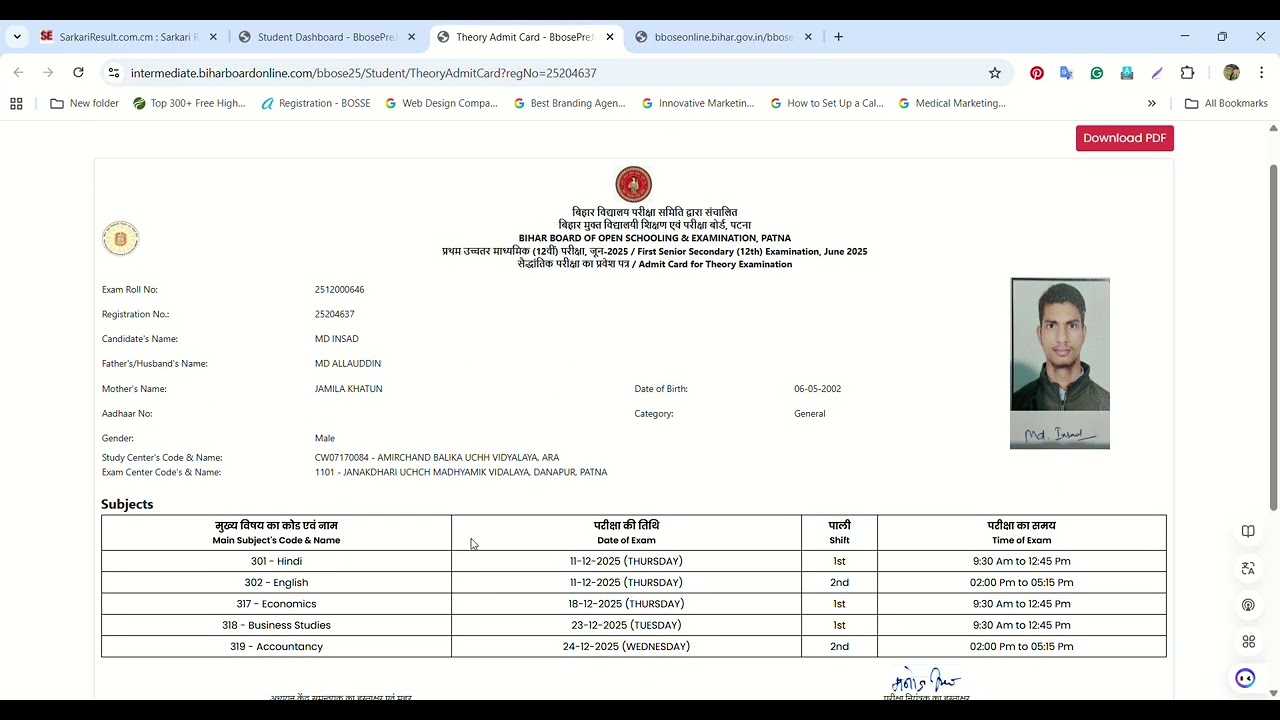Open the Registration - BOSSE bookmark
1280x720 pixels.
coord(315,103)
